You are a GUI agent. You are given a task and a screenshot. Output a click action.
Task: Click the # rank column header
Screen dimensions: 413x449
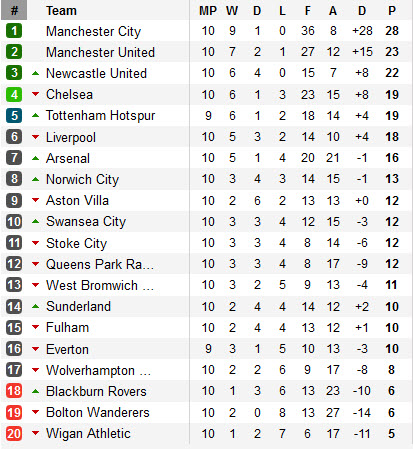point(14,10)
